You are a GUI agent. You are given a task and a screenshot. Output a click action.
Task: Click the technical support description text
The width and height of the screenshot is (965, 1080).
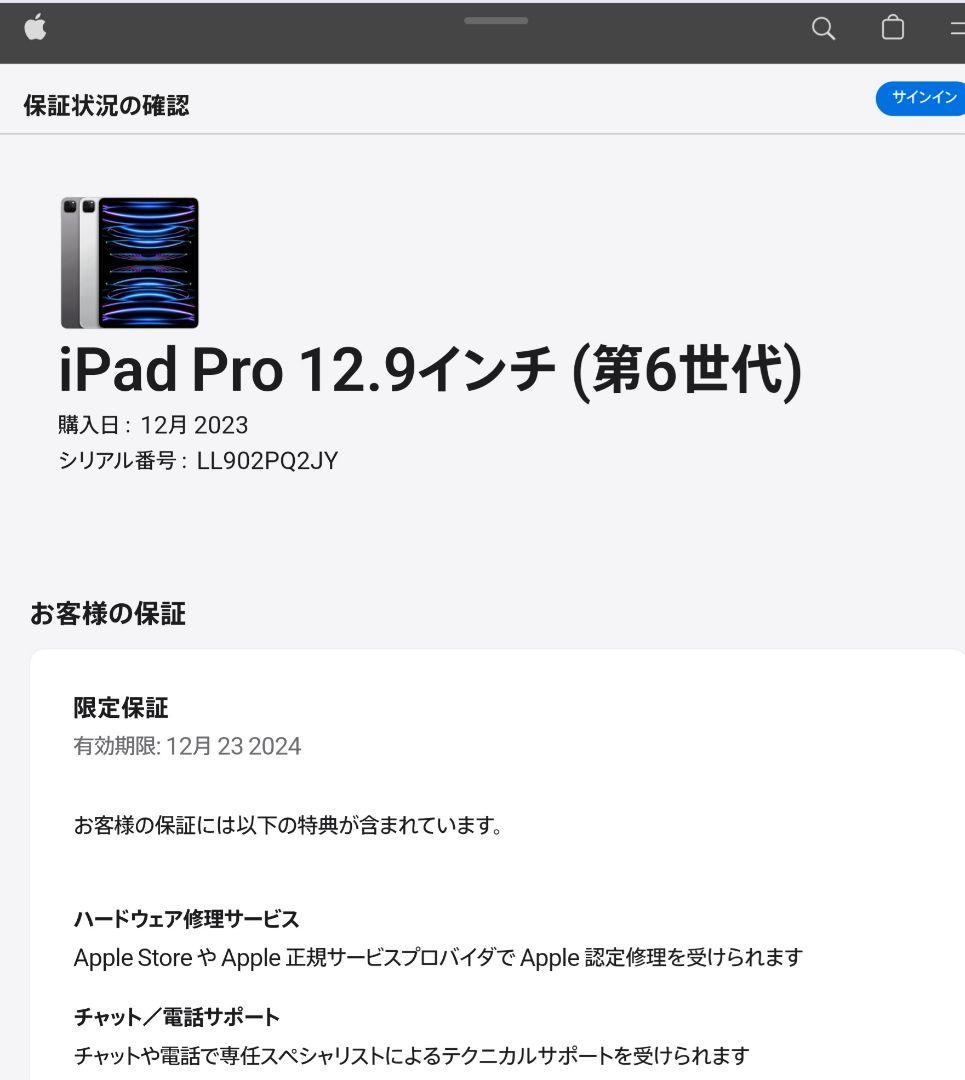(x=411, y=1055)
